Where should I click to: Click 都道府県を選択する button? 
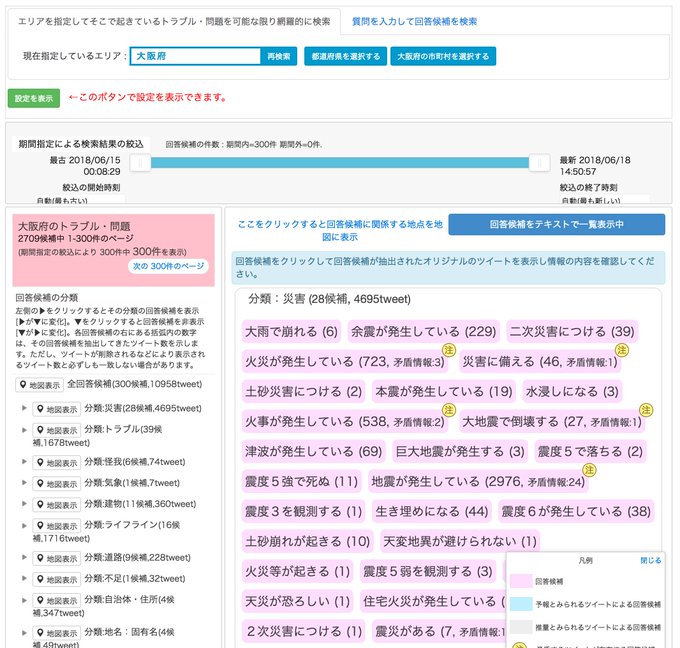pos(346,56)
